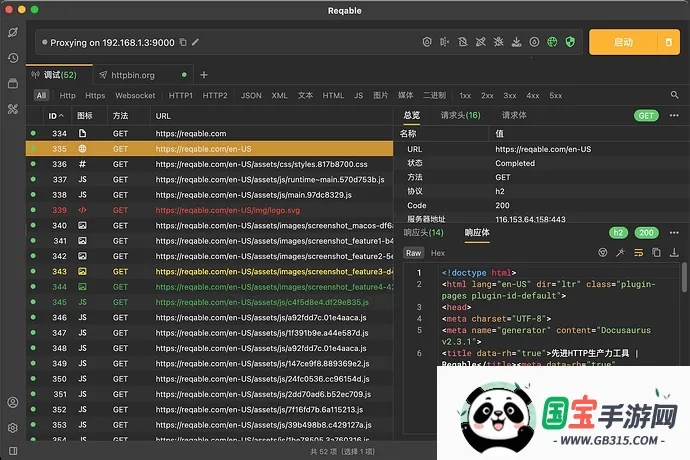Click the download icon in top toolbar
This screenshot has width=690, height=460.
[x=516, y=42]
